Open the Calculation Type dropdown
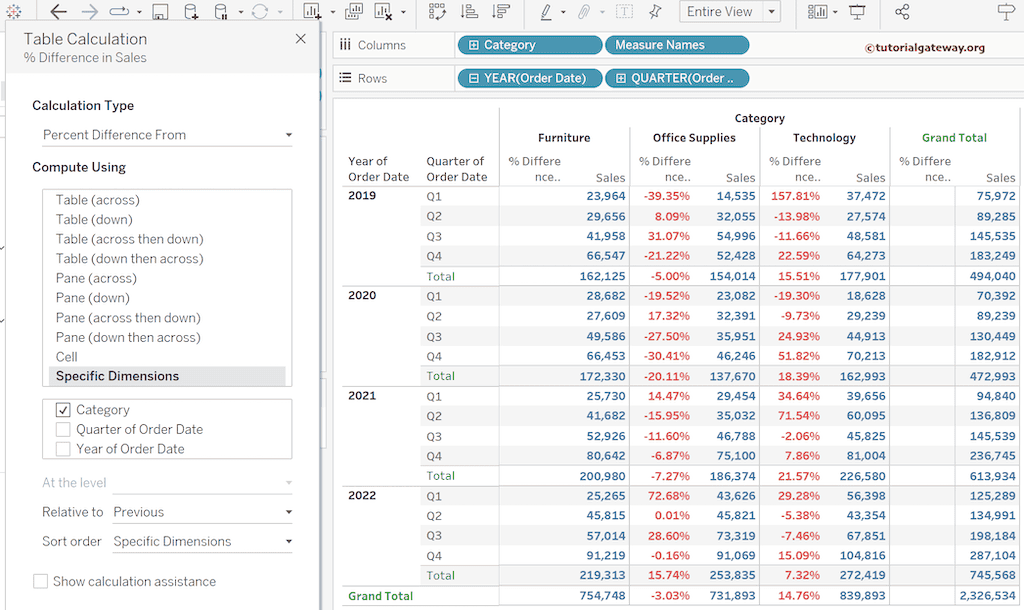Image resolution: width=1024 pixels, height=610 pixels. click(167, 135)
